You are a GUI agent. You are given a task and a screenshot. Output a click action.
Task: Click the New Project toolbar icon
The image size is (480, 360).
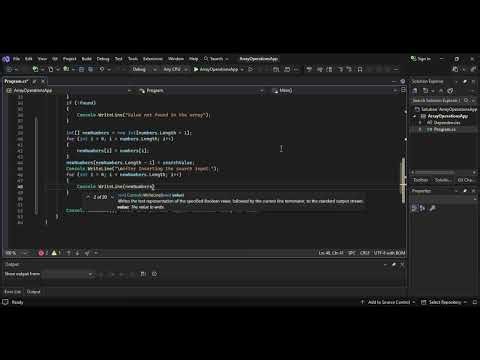(35, 69)
